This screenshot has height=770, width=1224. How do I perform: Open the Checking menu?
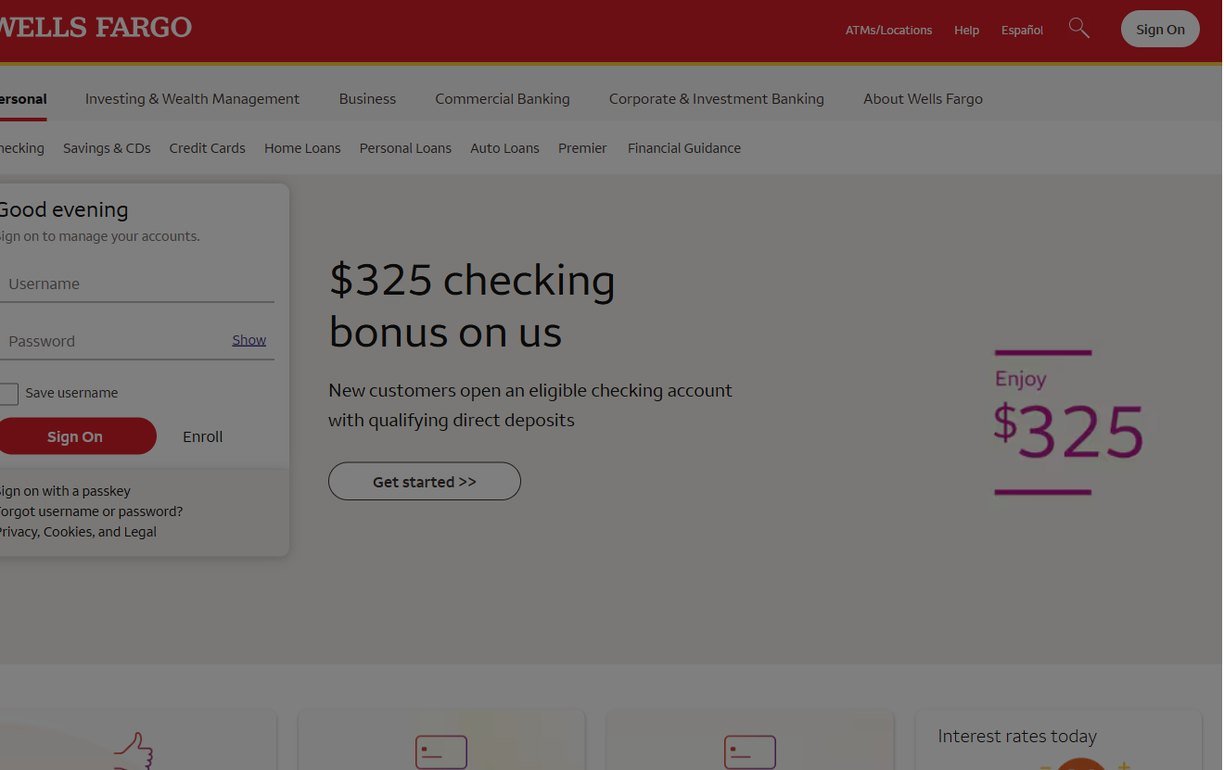pos(22,148)
